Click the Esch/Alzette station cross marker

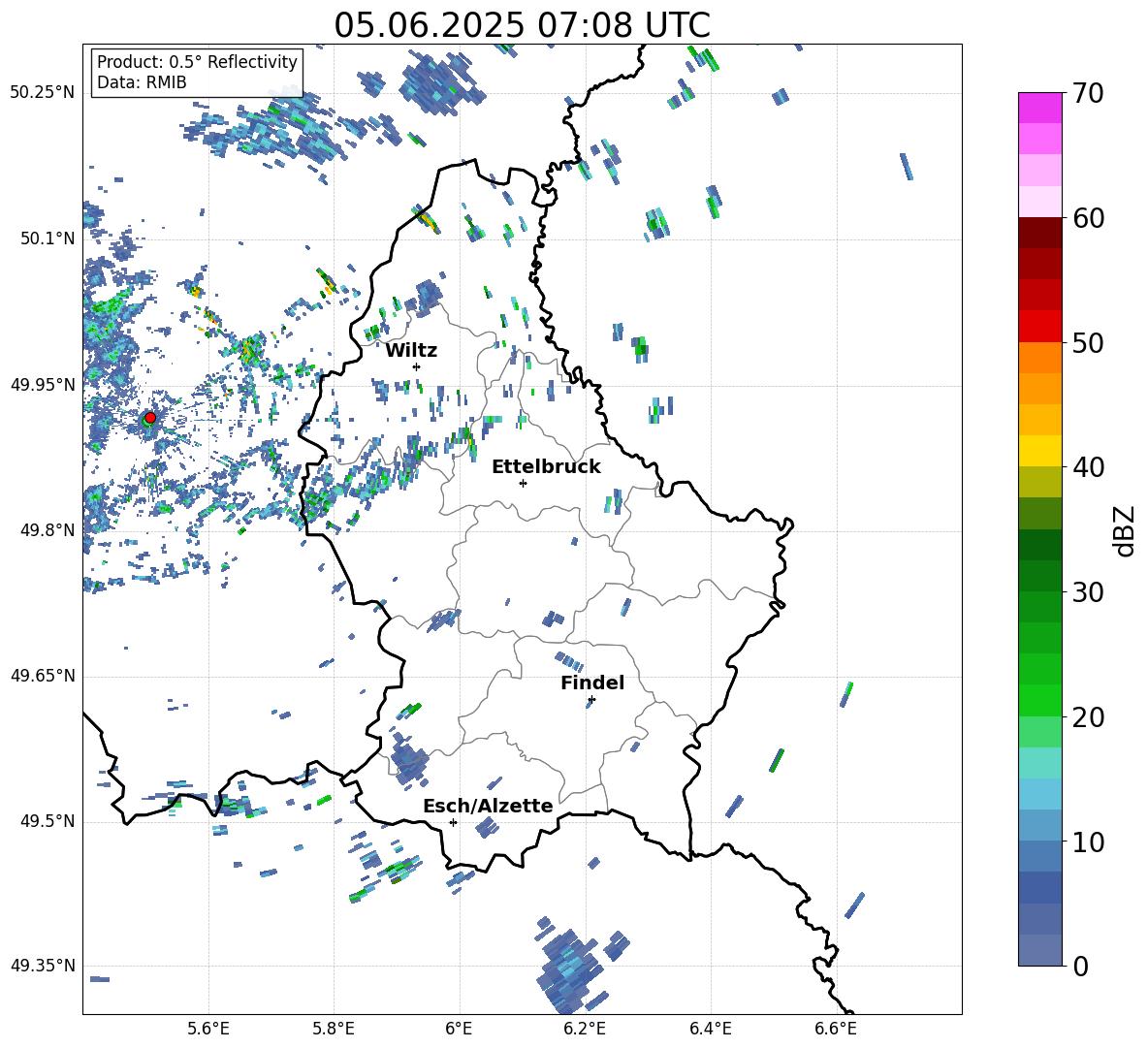453,822
